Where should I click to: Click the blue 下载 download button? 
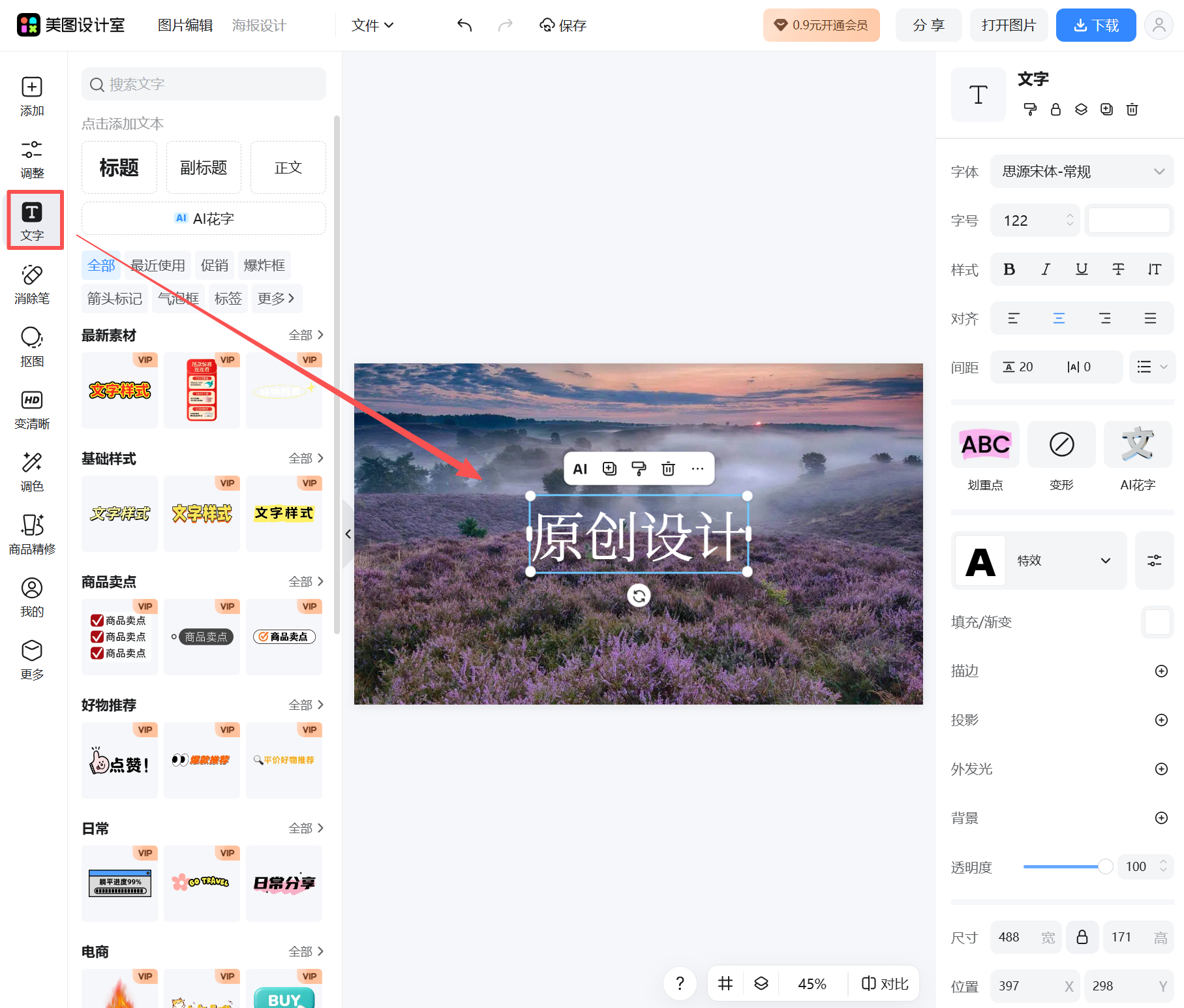pyautogui.click(x=1096, y=25)
